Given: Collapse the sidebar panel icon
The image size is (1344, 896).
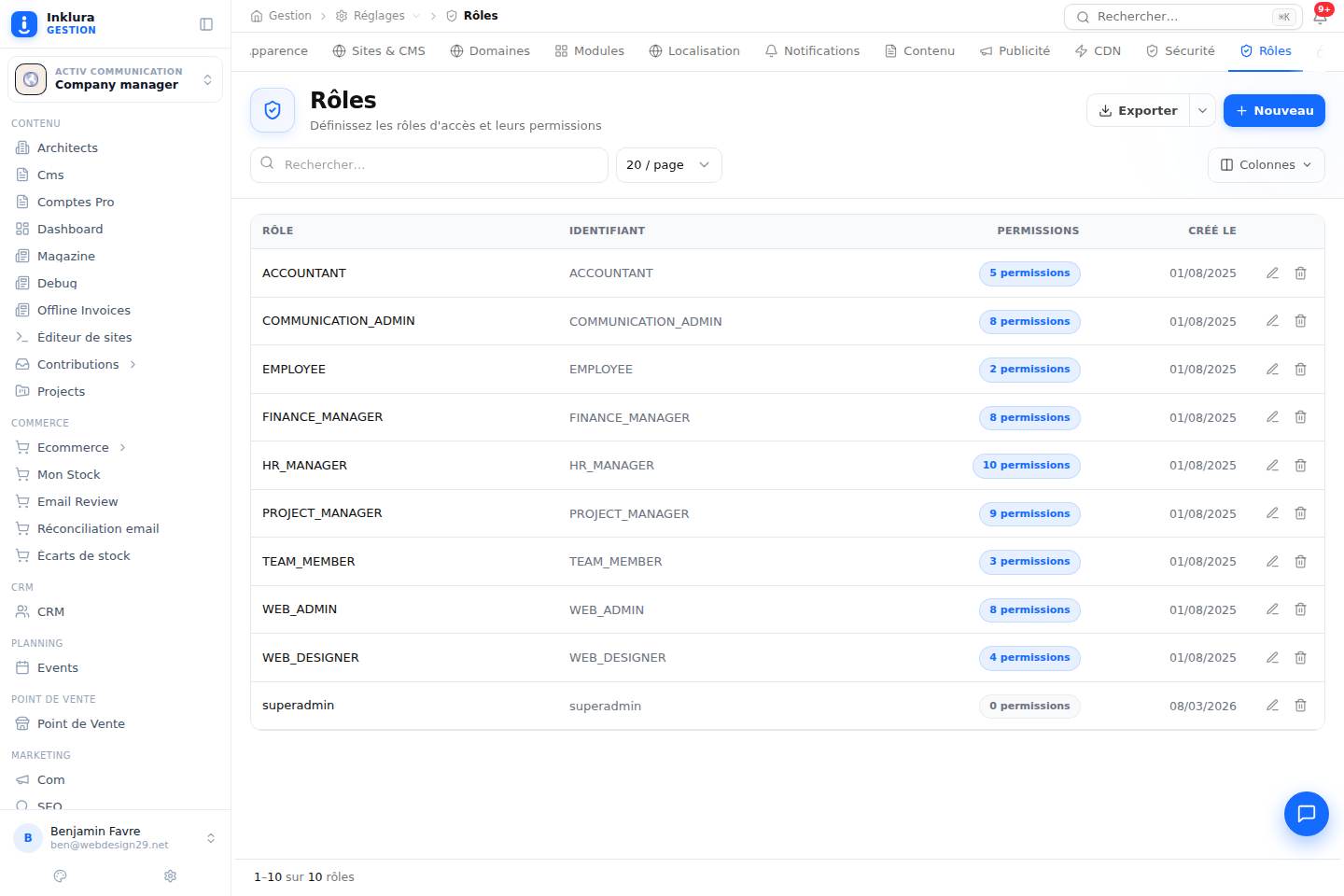Looking at the screenshot, I should tap(206, 24).
